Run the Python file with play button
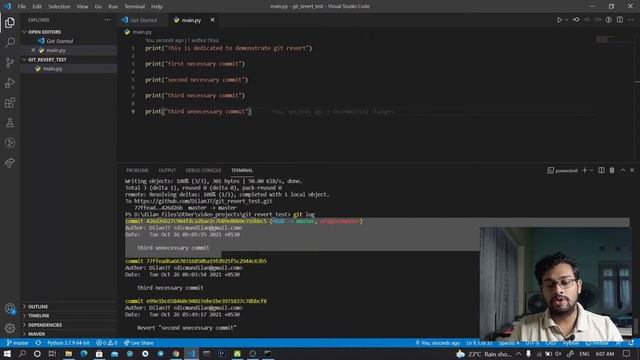640x360 pixels. pos(559,20)
